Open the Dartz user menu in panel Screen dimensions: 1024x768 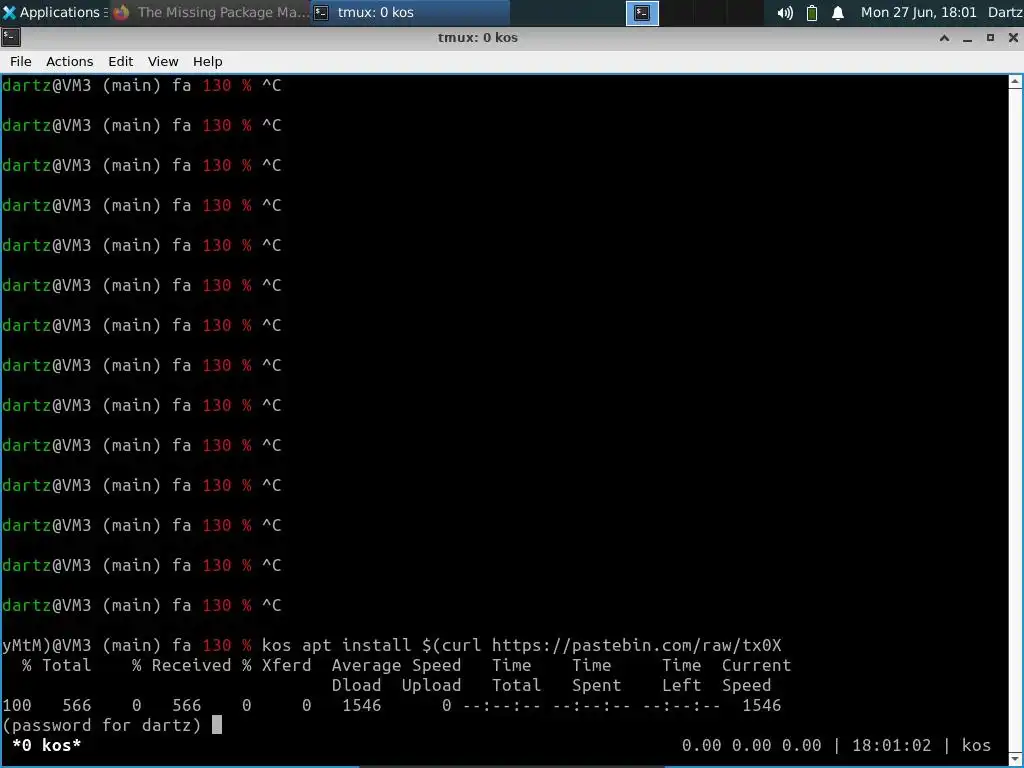pos(1005,12)
